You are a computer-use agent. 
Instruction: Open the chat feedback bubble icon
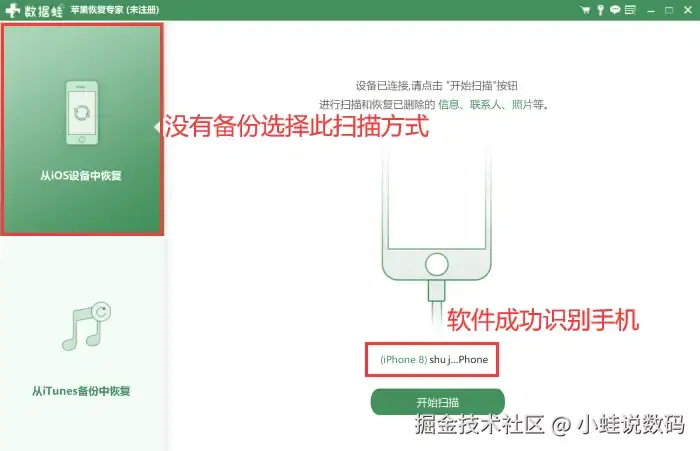point(615,9)
